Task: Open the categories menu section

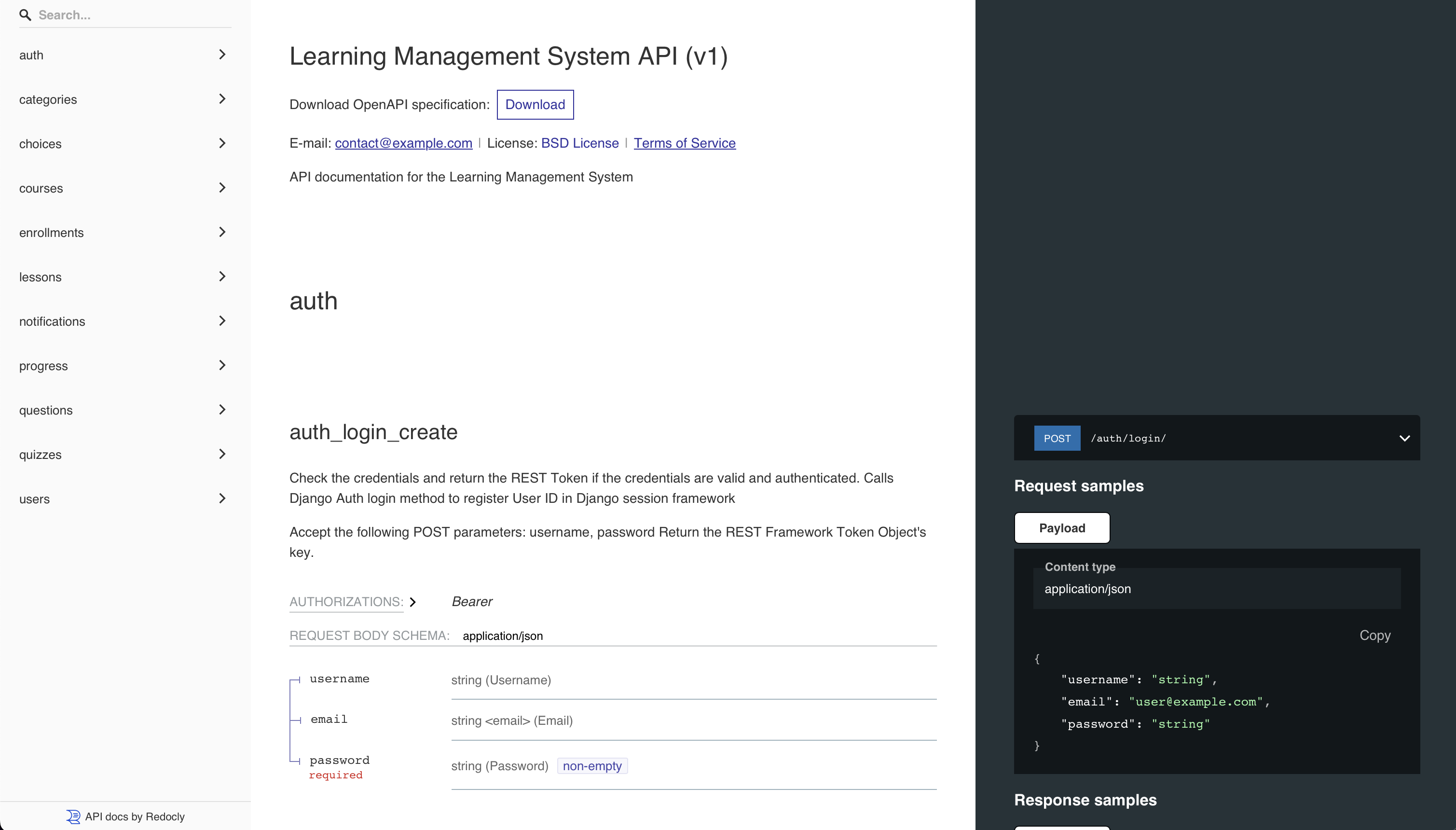Action: point(125,99)
